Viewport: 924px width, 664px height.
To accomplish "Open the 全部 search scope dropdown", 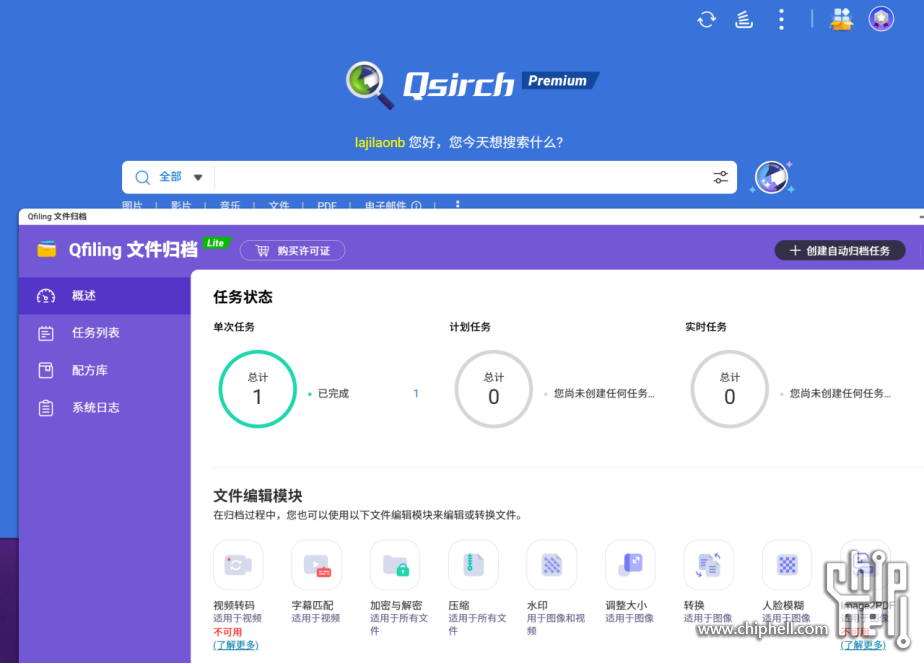I will pyautogui.click(x=181, y=177).
